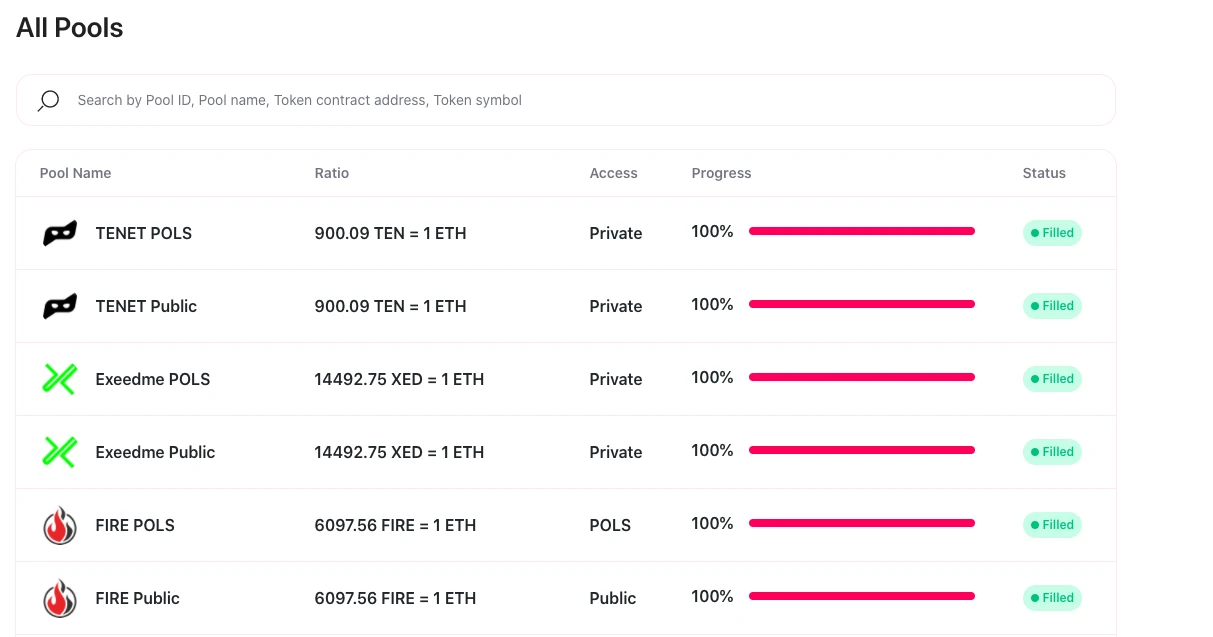Screen dimensions: 1213x637
Task: Click Filled badge in Exeedme Public row
Action: pyautogui.click(x=1052, y=452)
